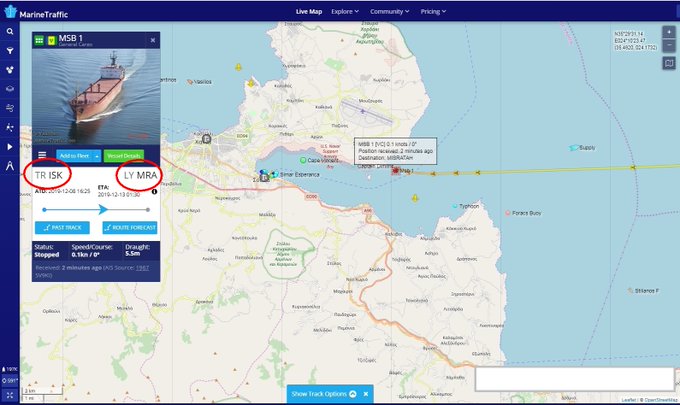Image resolution: width=680 pixels, height=405 pixels.
Task: Click the Foracs Buoy marker
Action: pos(508,213)
